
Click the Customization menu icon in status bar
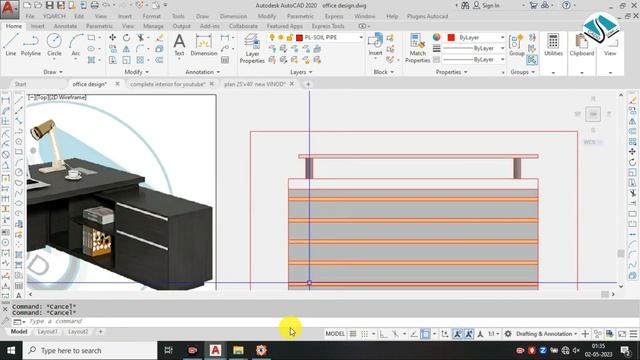tap(633, 334)
